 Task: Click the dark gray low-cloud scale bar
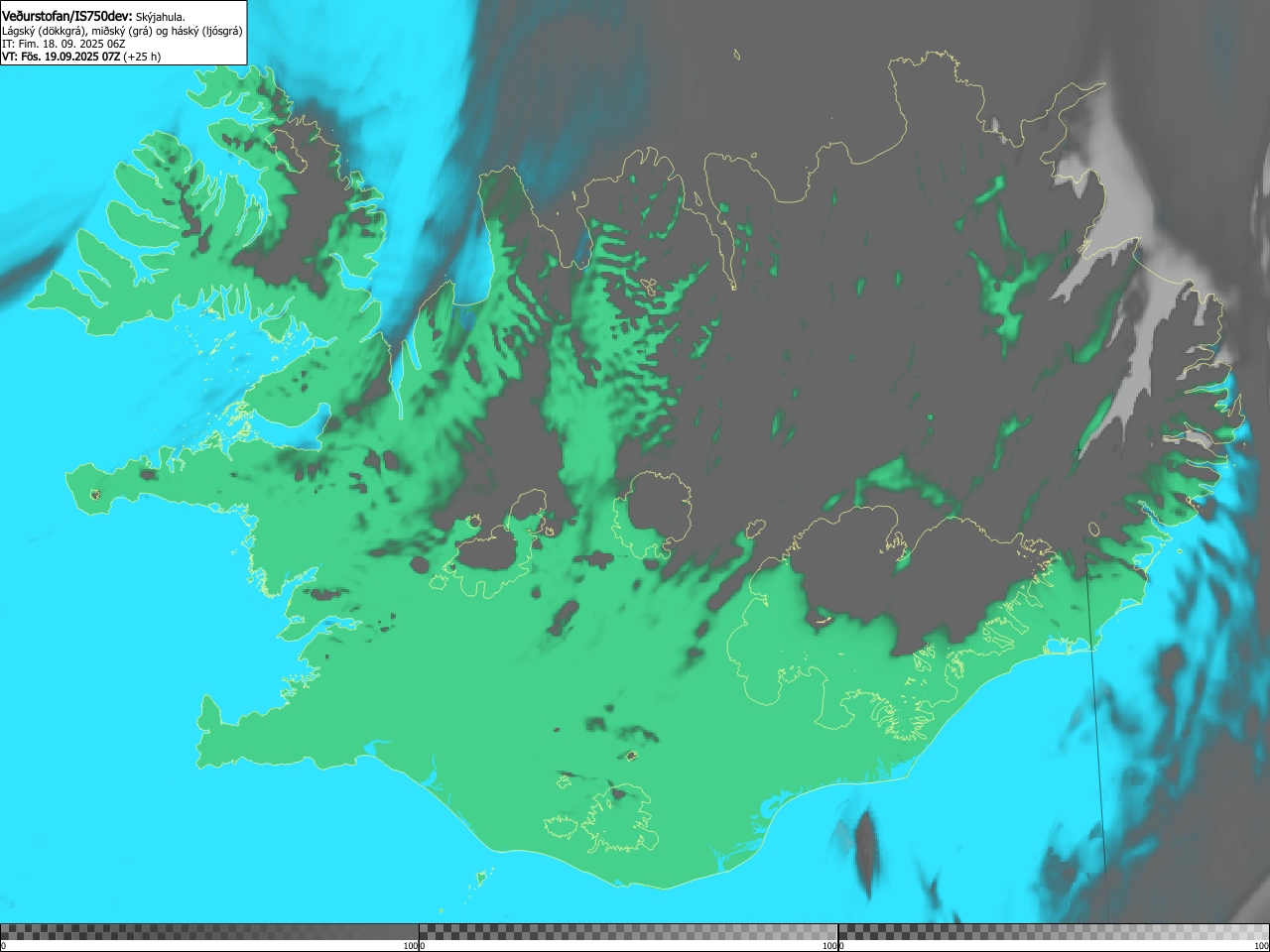[x=209, y=932]
